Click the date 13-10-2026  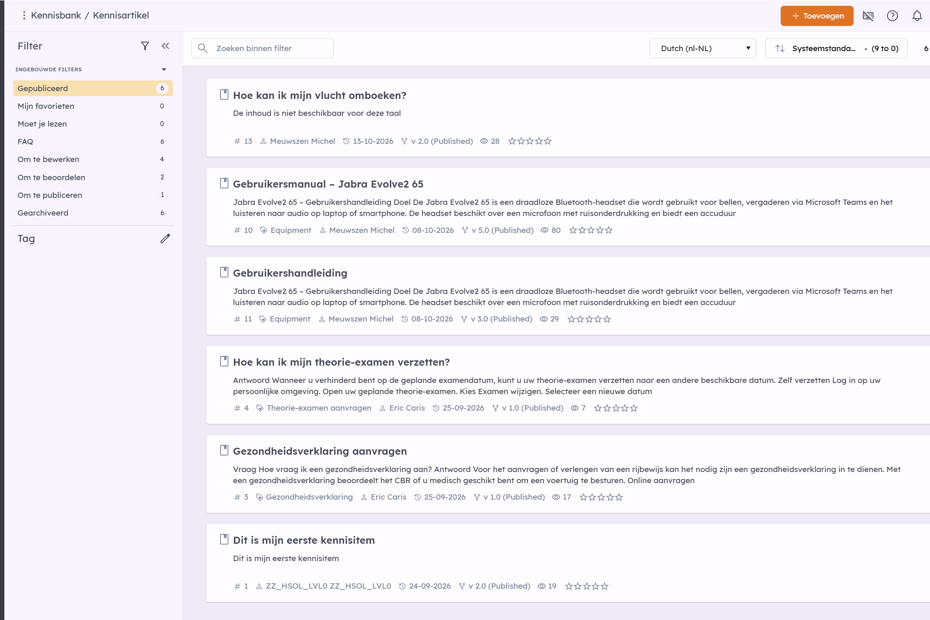click(x=373, y=141)
